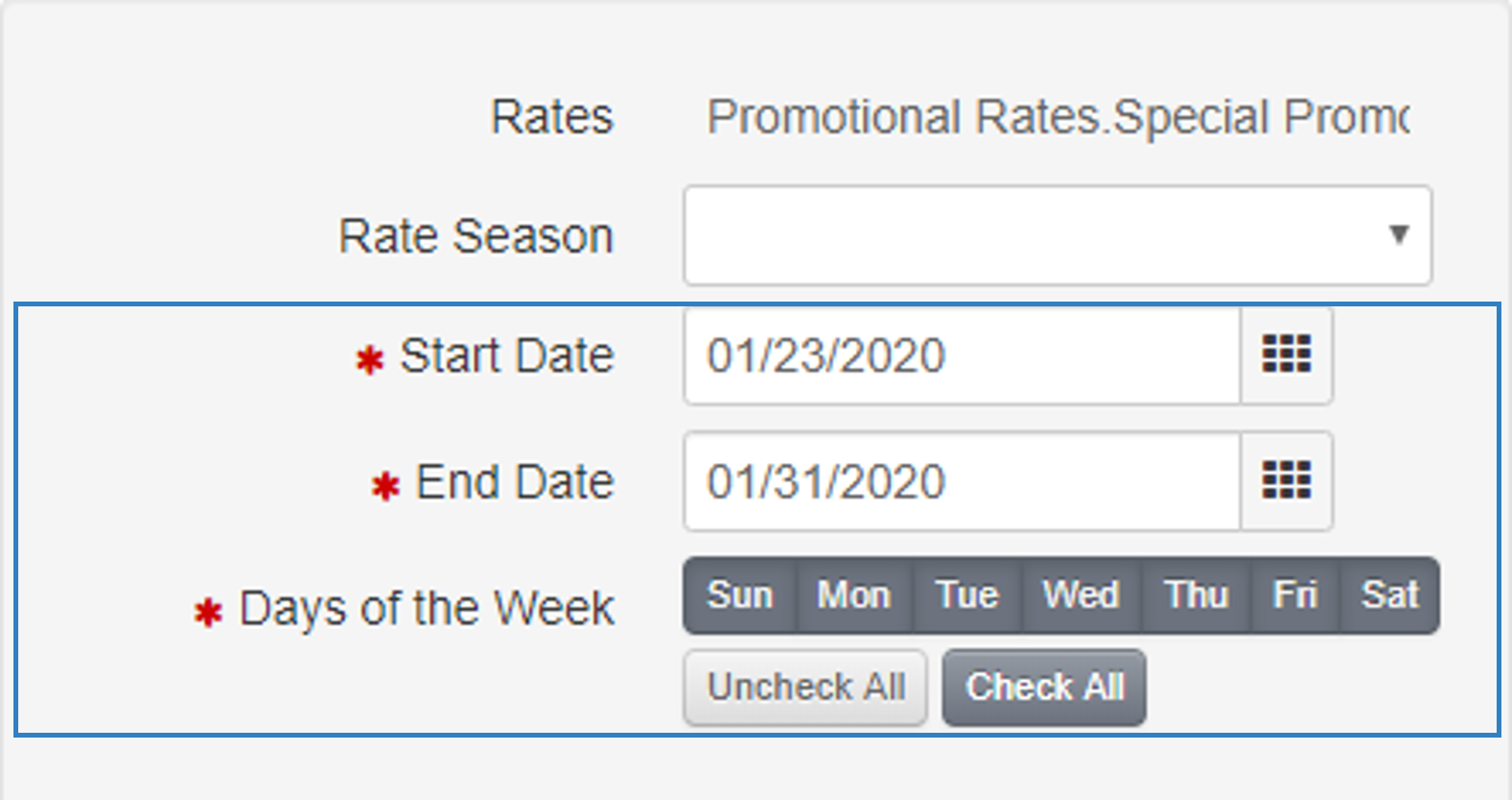Click the Rate Season dropdown arrow

tap(1399, 235)
